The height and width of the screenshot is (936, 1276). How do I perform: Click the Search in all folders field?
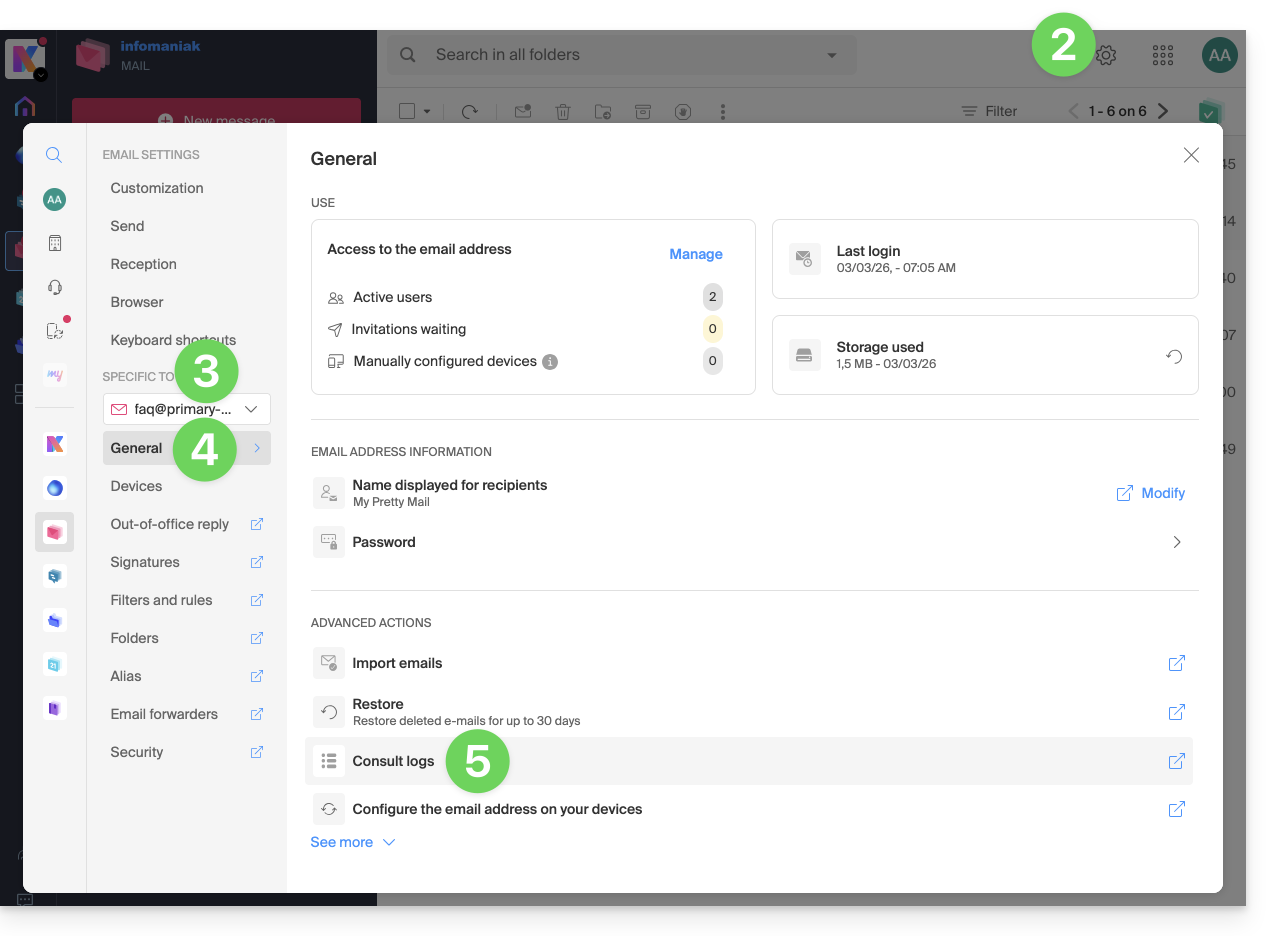[x=620, y=55]
